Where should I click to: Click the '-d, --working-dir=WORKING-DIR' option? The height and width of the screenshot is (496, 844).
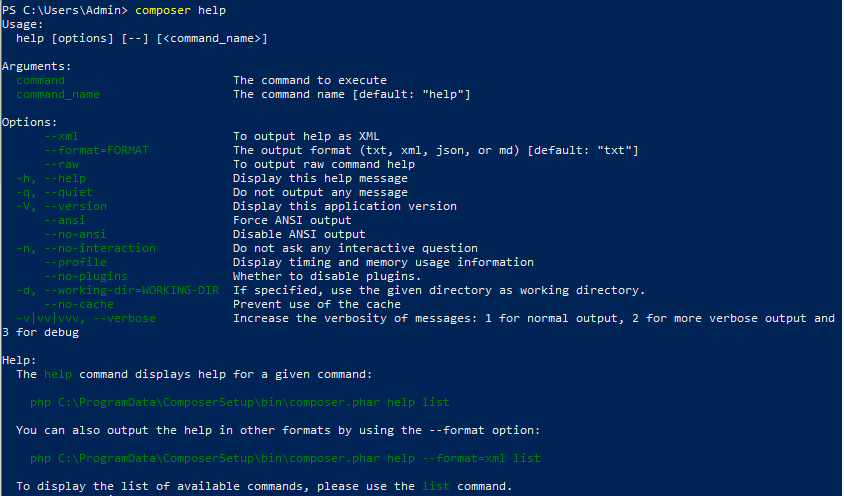pos(117,290)
